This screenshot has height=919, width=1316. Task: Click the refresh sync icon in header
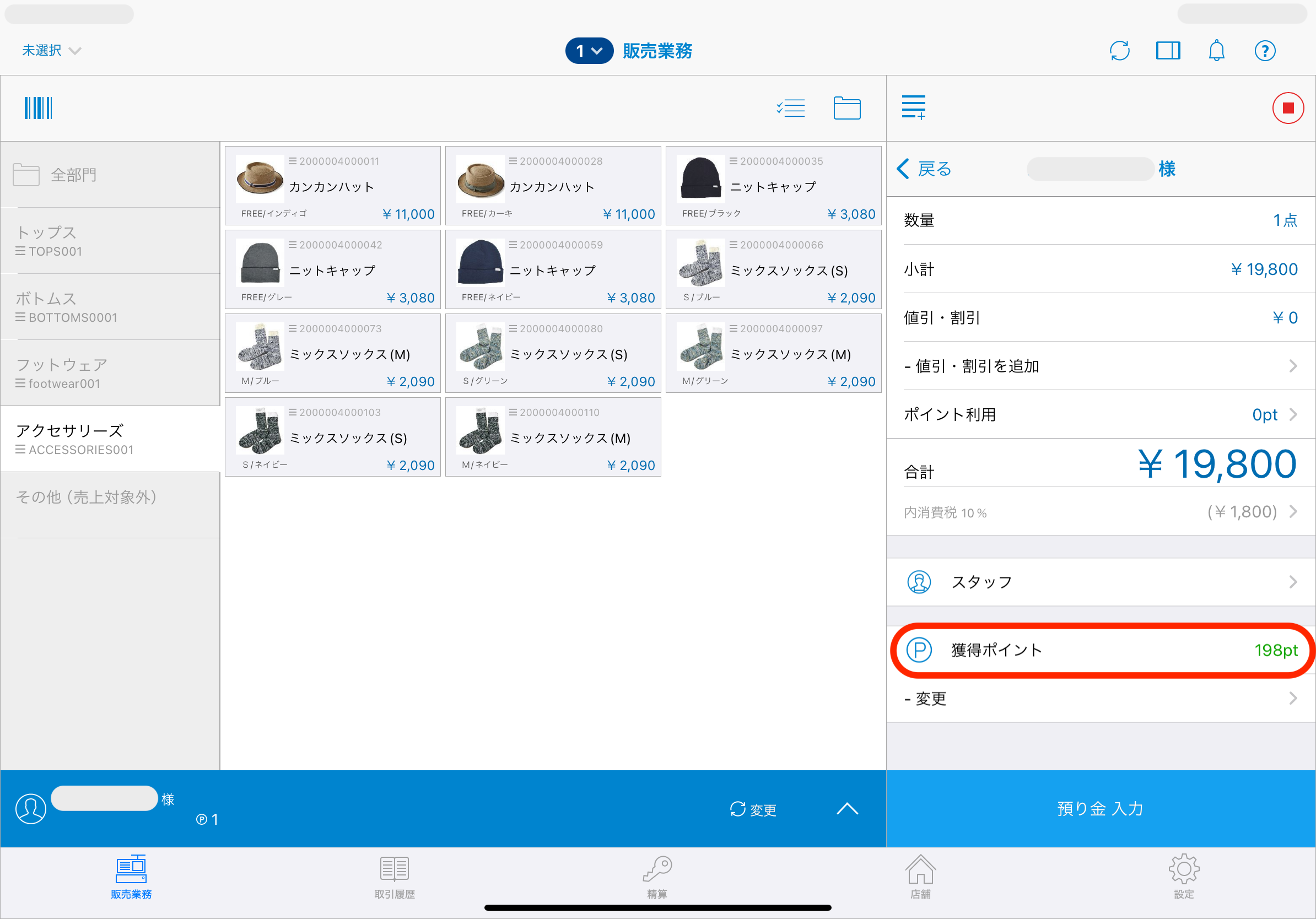click(x=1119, y=51)
